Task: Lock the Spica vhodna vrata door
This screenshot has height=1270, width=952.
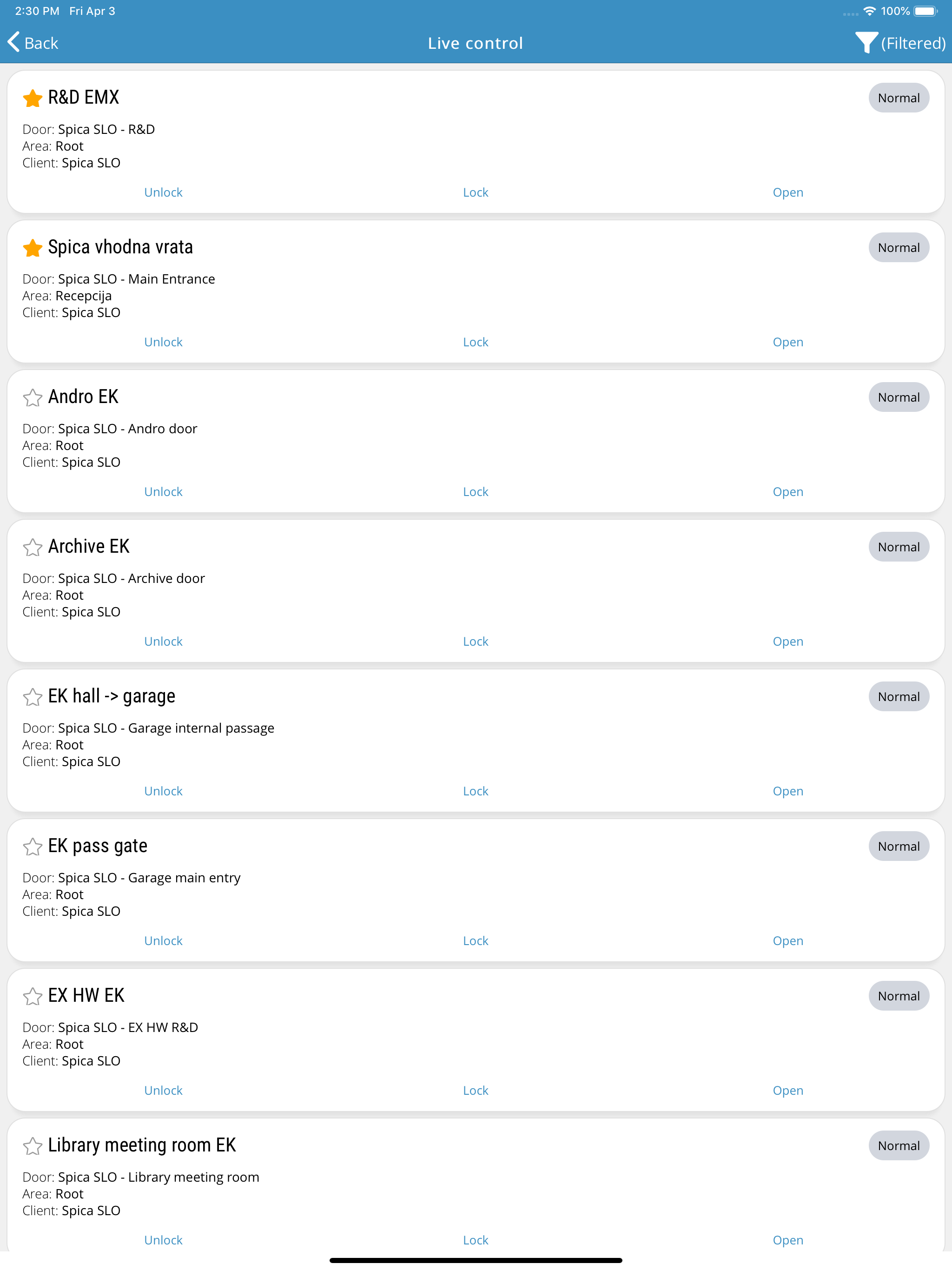Action: point(476,342)
